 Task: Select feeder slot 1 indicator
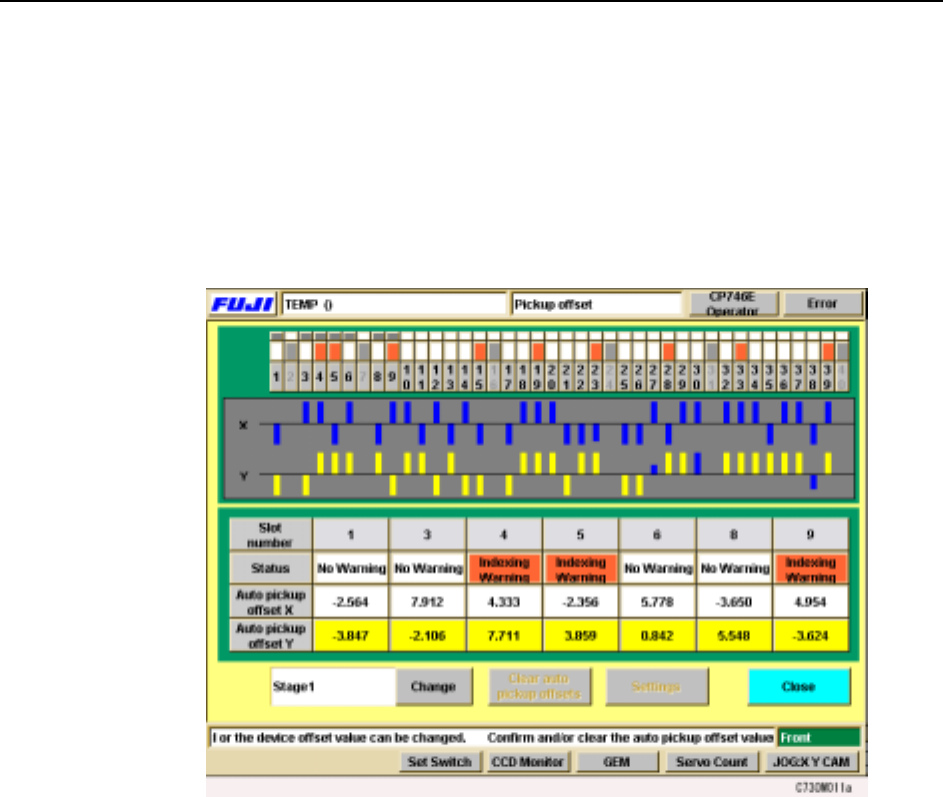click(277, 351)
